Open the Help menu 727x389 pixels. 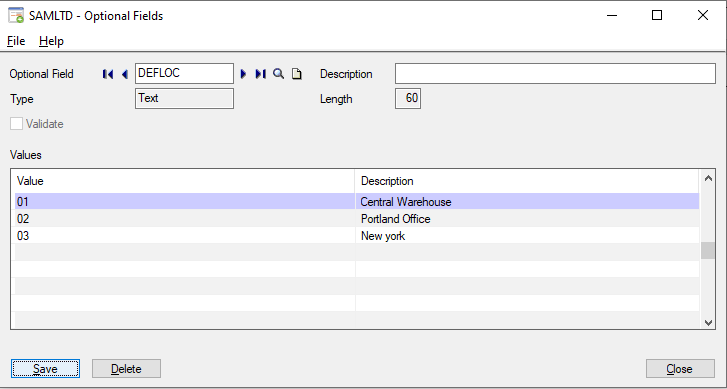point(51,41)
